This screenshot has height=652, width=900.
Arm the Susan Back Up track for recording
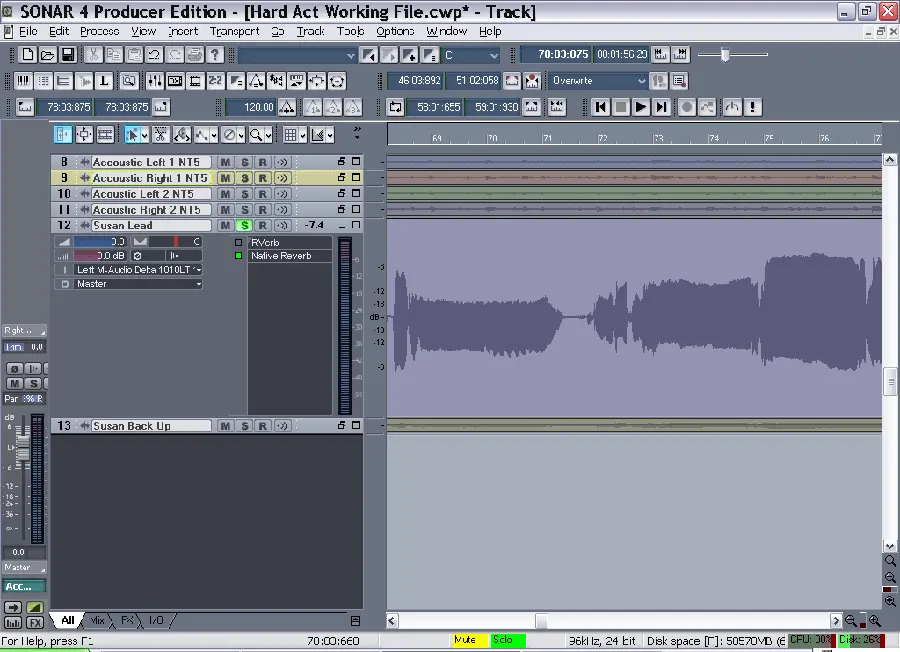[x=263, y=426]
